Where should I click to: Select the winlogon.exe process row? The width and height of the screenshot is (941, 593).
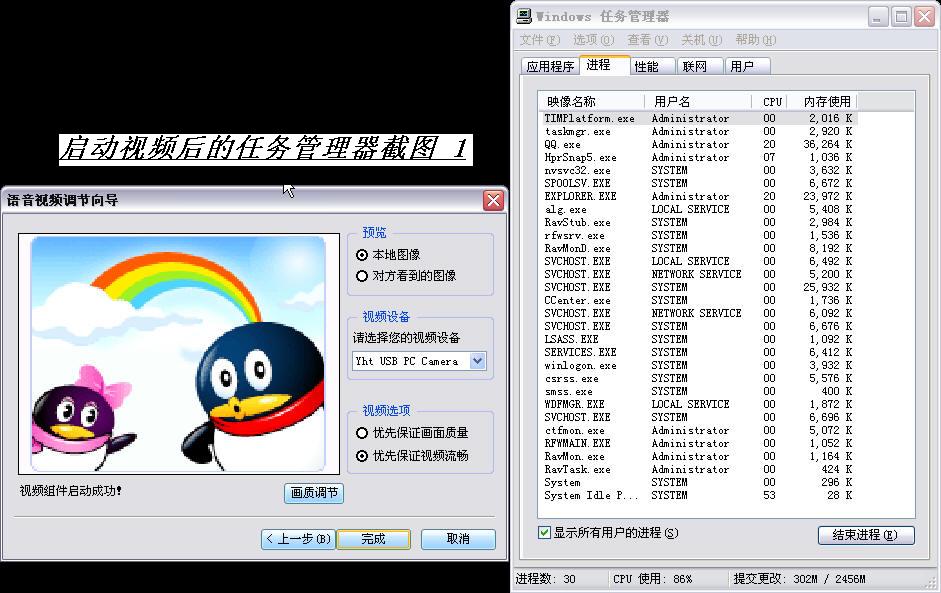(699, 366)
